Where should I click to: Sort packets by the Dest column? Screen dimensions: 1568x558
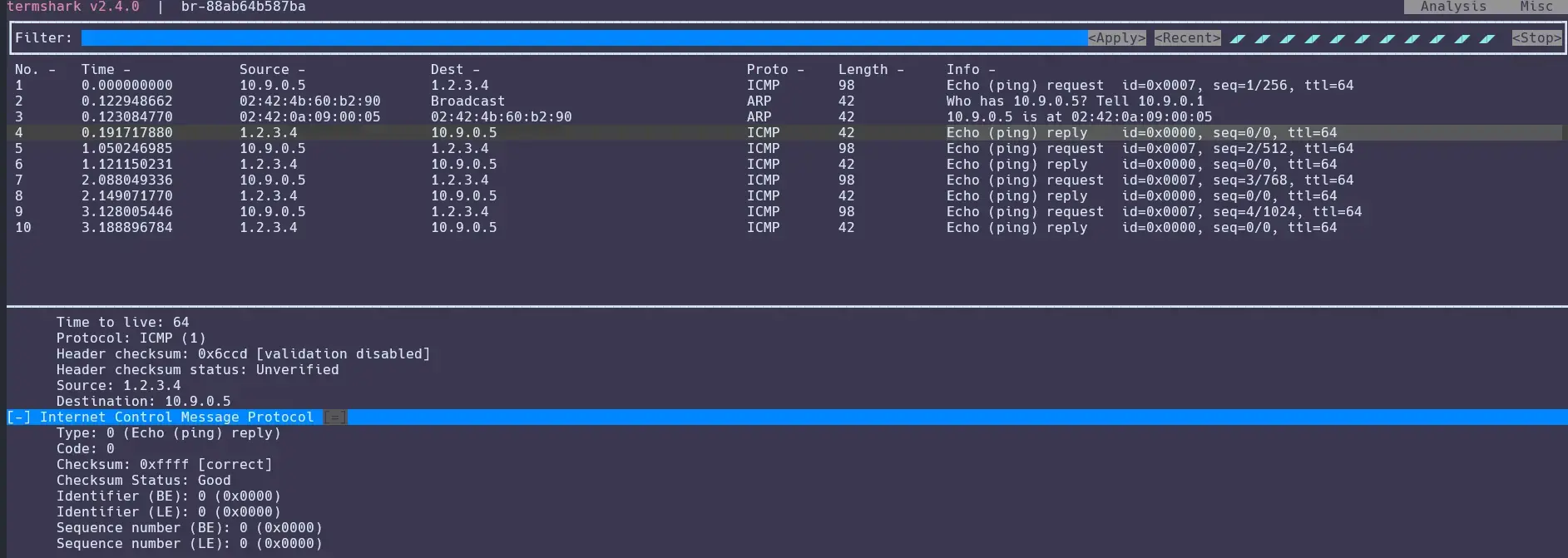[455, 70]
